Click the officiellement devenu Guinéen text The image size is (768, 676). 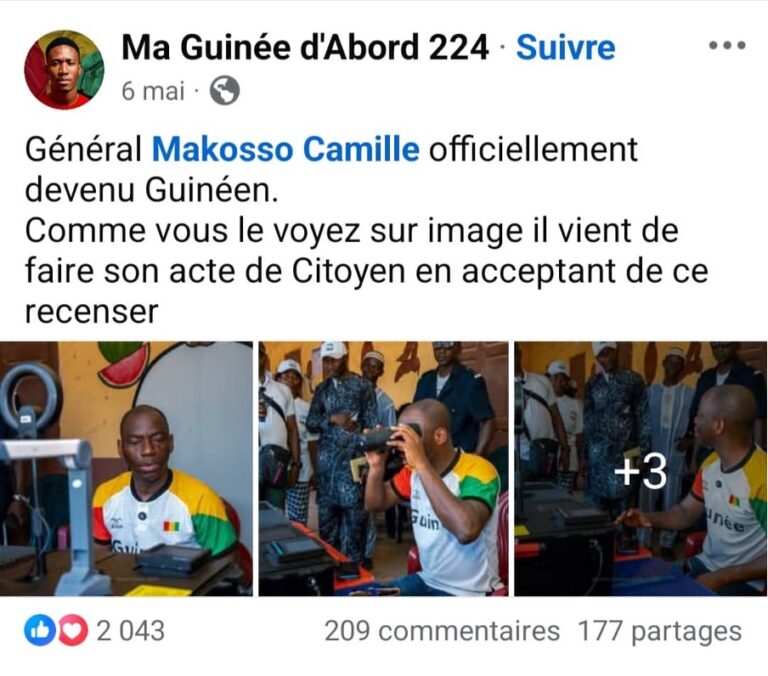(331, 169)
